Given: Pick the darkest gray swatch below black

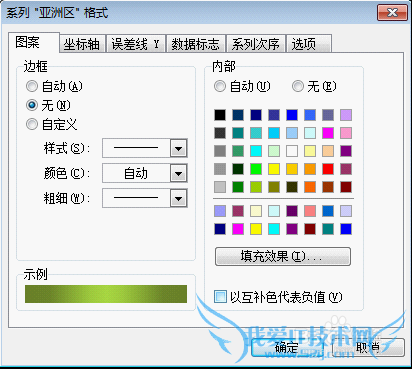Looking at the screenshot, I should pos(220,133).
